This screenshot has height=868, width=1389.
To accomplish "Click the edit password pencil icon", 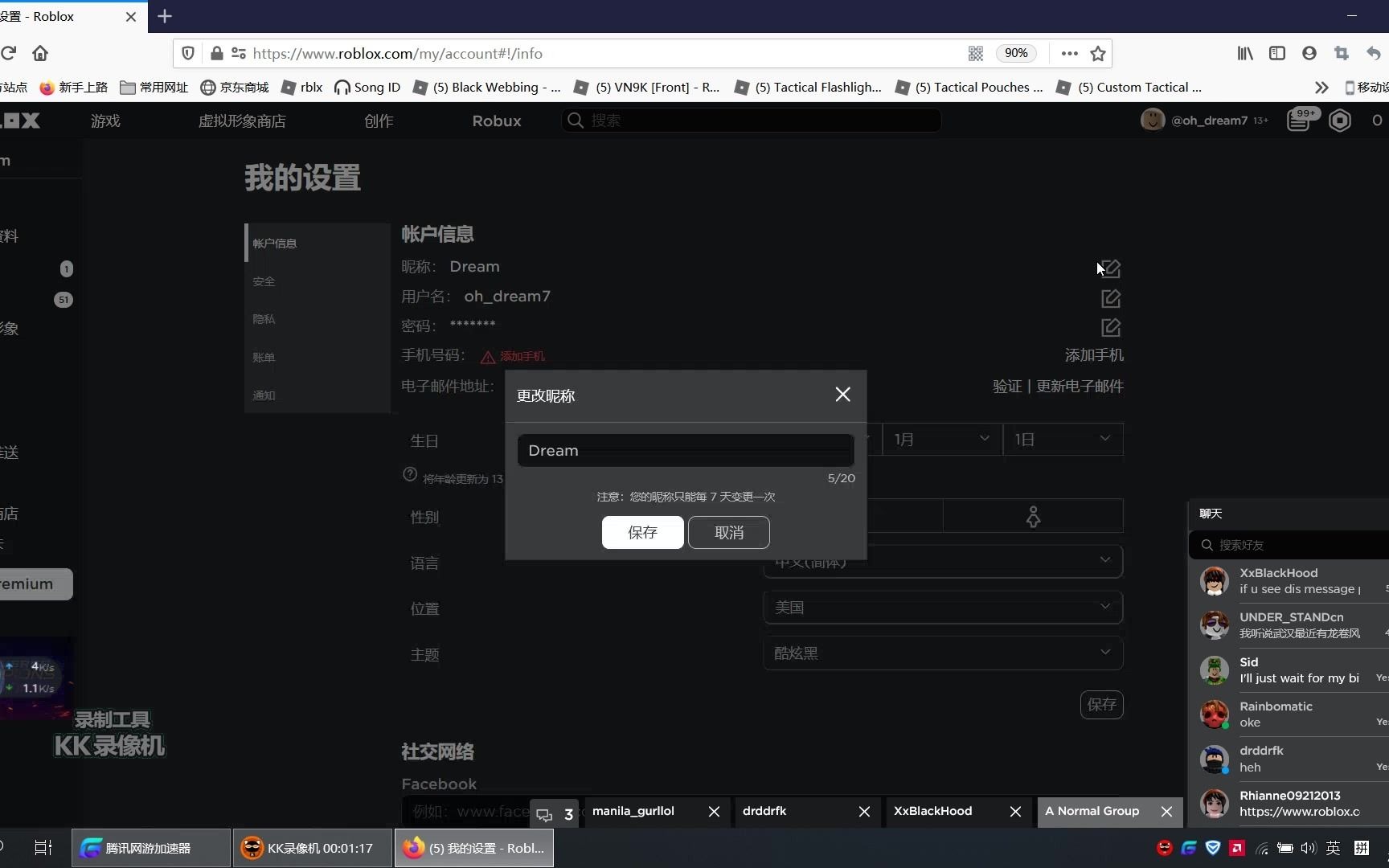I will coord(1110,327).
